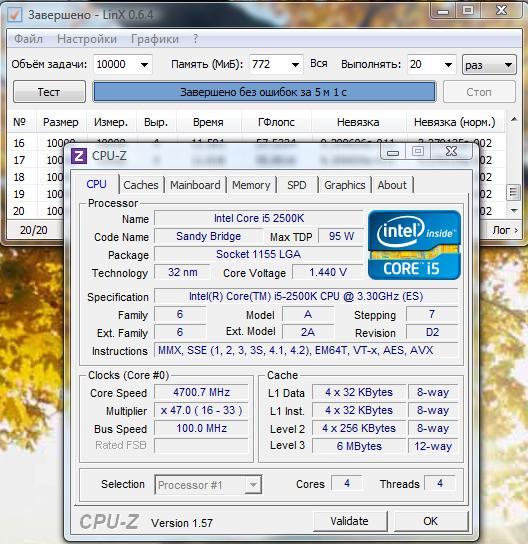Click the Стоп button in LinX

[x=479, y=92]
